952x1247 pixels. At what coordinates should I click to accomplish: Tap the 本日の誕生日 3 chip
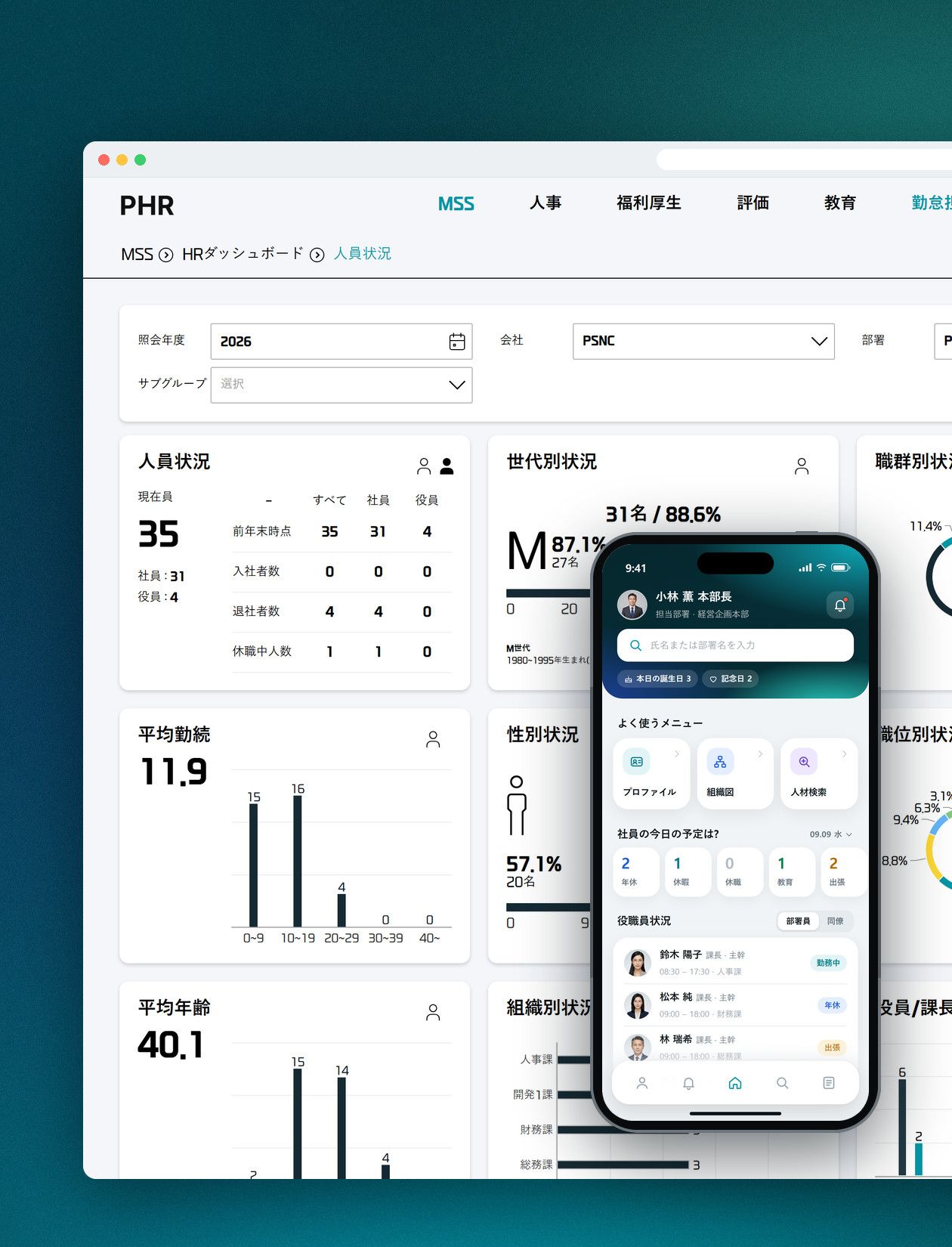[x=657, y=679]
